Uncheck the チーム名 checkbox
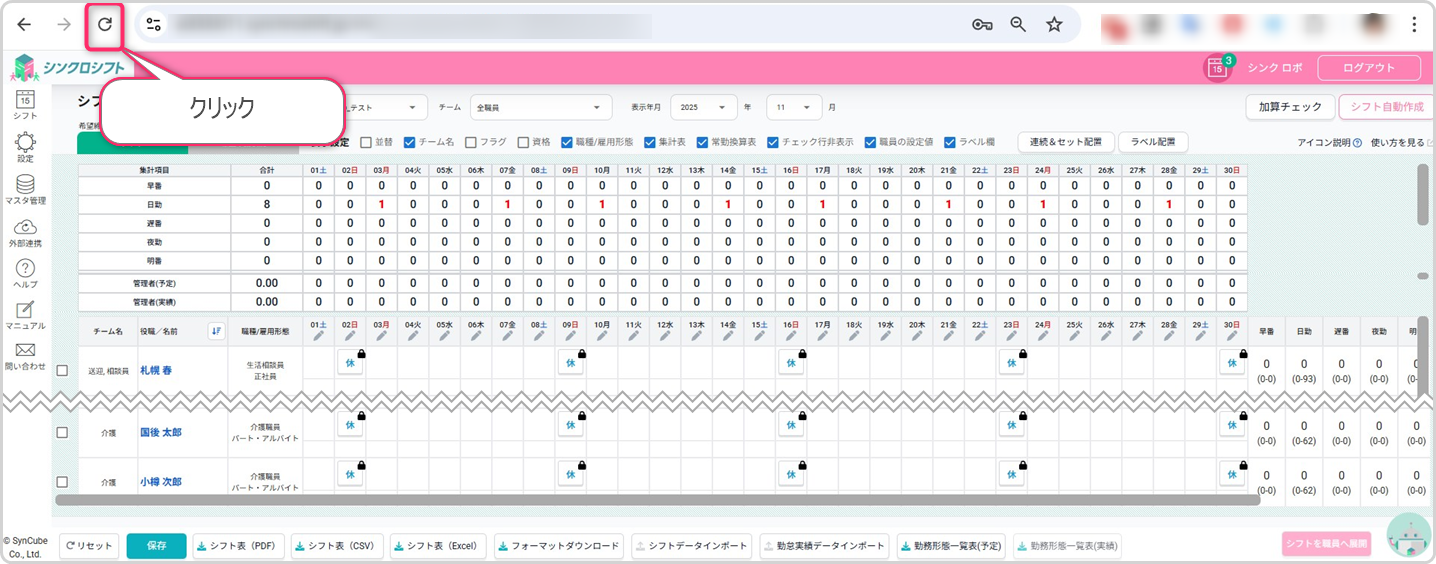The height and width of the screenshot is (564, 1436). click(410, 142)
